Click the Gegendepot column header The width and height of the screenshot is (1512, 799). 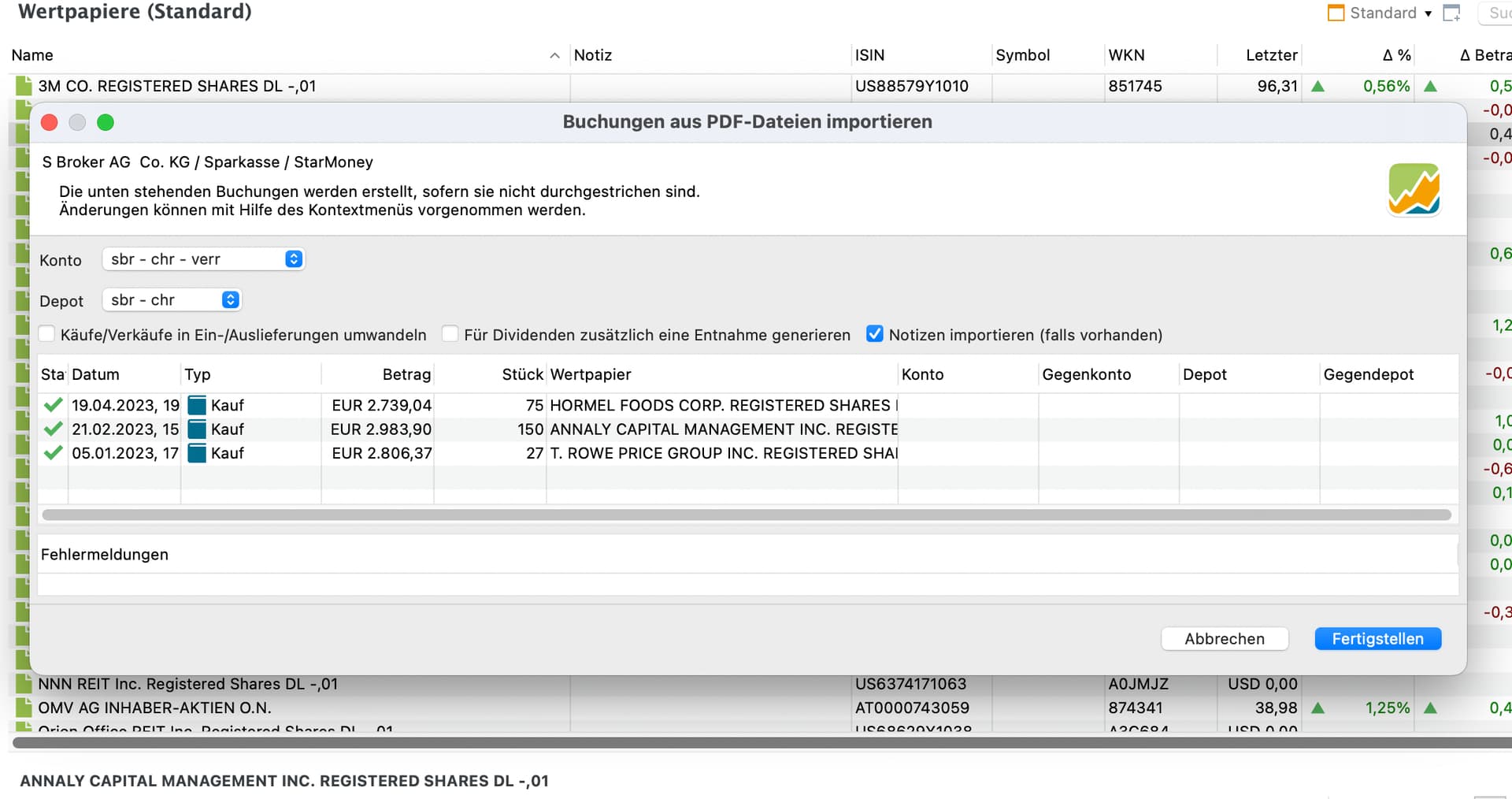(x=1389, y=374)
